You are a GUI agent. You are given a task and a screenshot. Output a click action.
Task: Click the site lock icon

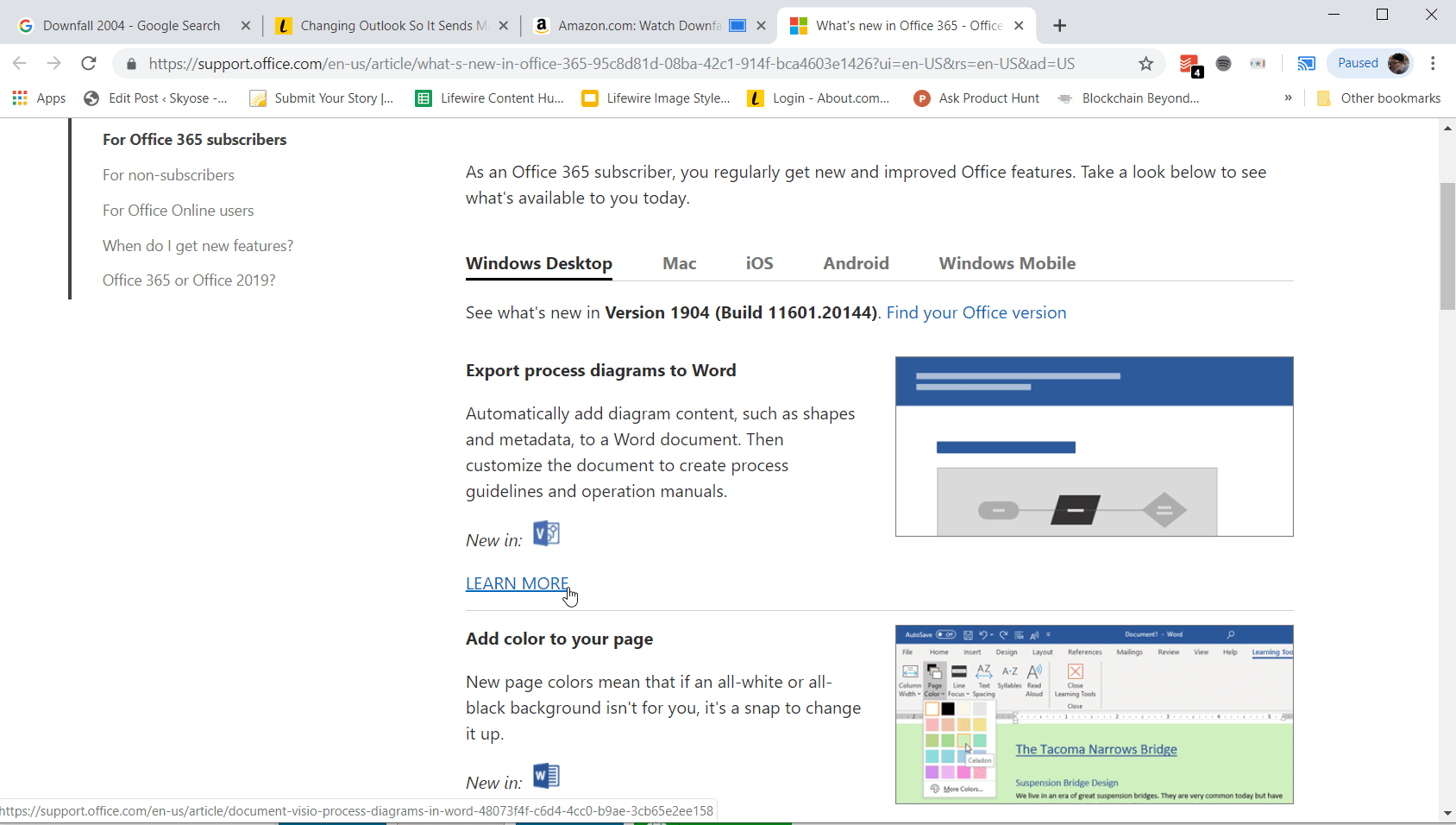pyautogui.click(x=131, y=63)
